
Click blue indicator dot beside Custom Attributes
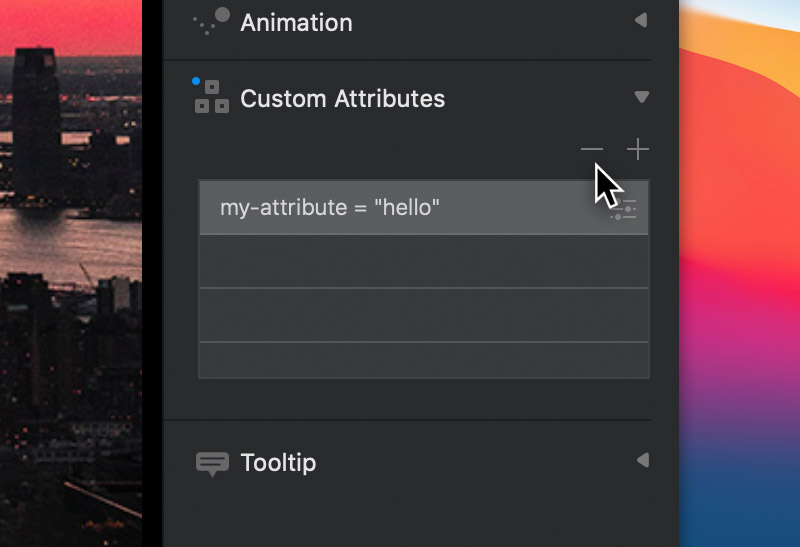pyautogui.click(x=196, y=81)
